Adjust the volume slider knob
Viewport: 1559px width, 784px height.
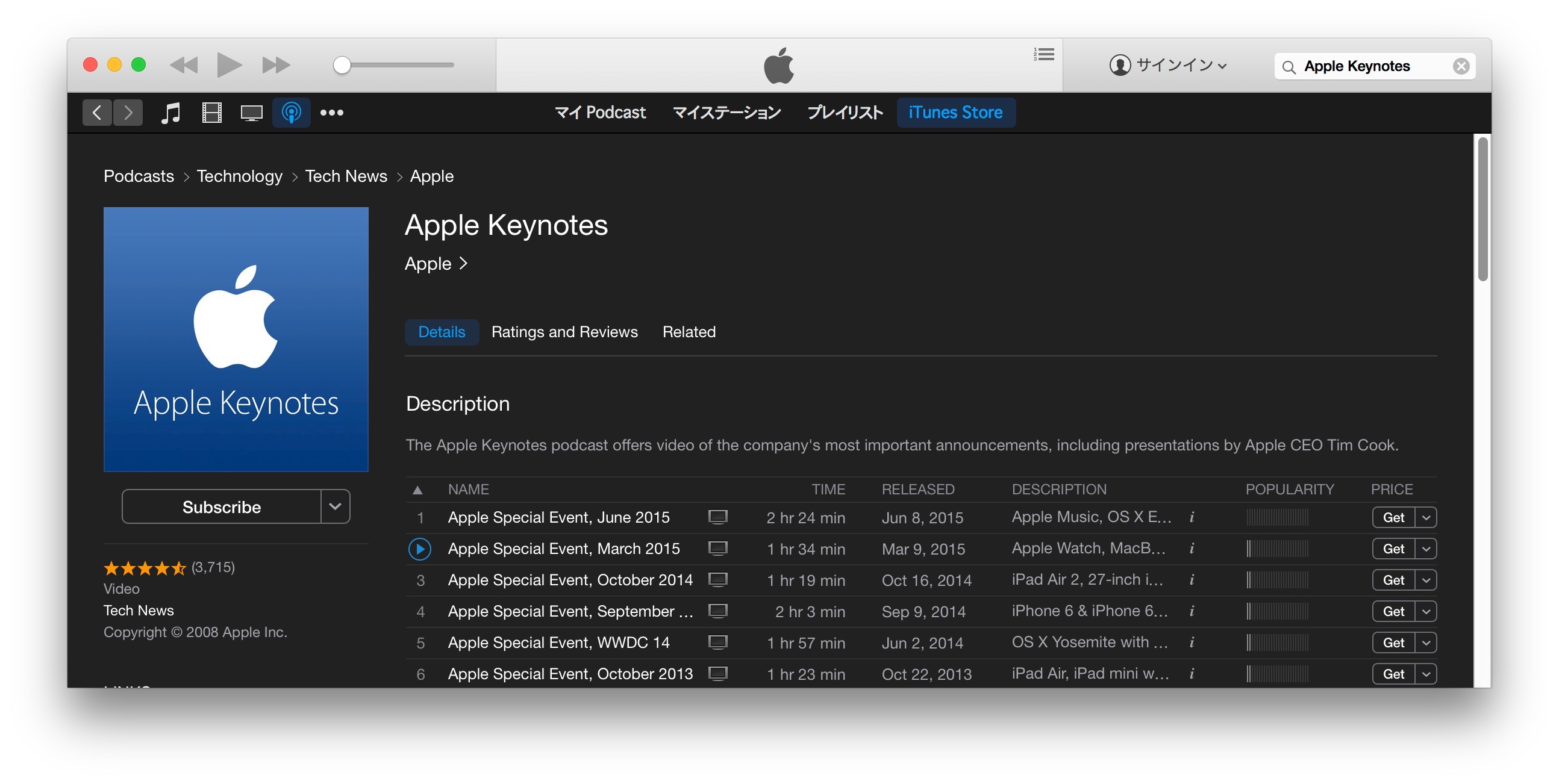342,65
